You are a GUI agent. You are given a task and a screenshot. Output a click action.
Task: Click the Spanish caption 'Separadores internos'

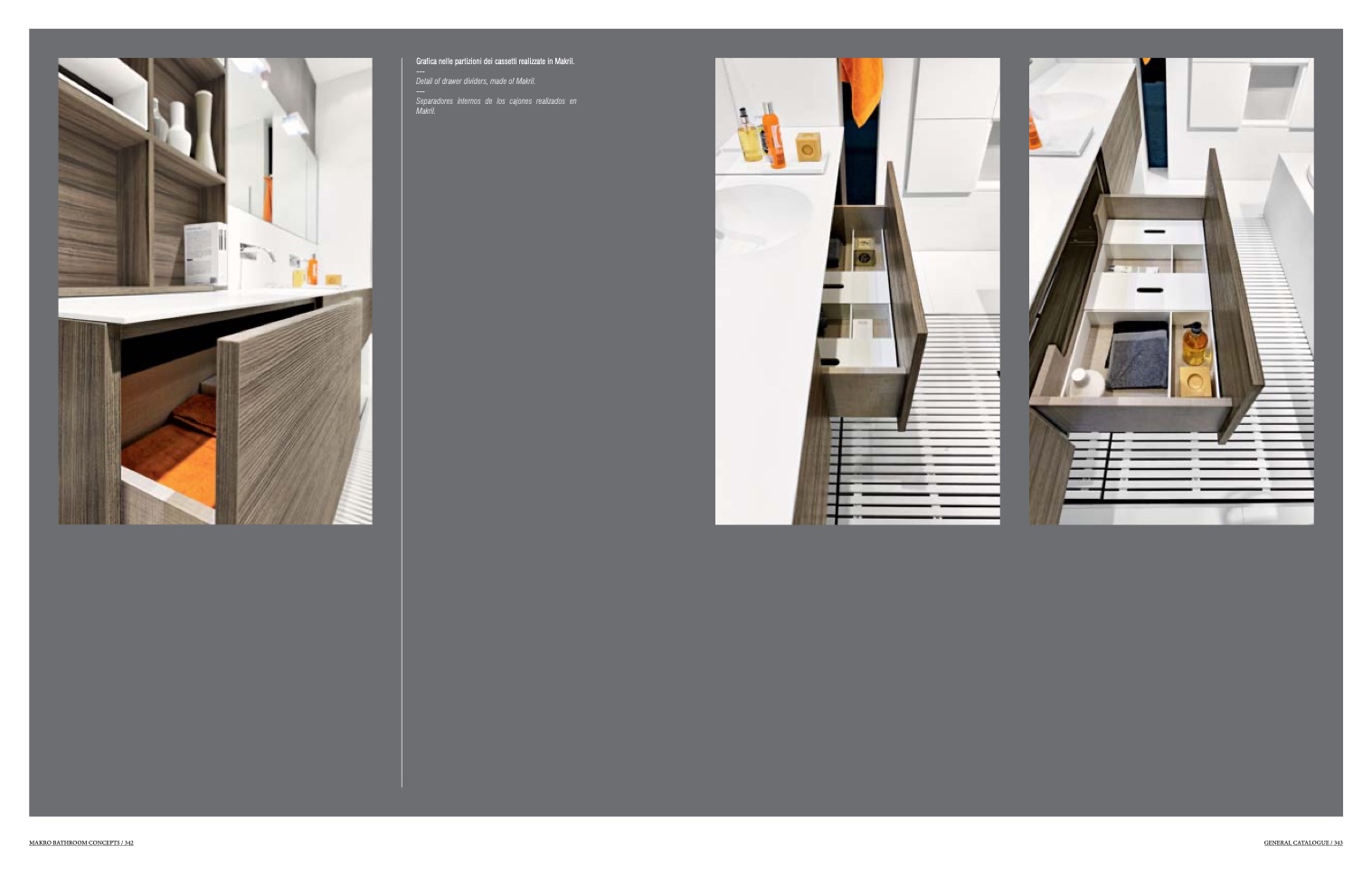[x=496, y=101]
